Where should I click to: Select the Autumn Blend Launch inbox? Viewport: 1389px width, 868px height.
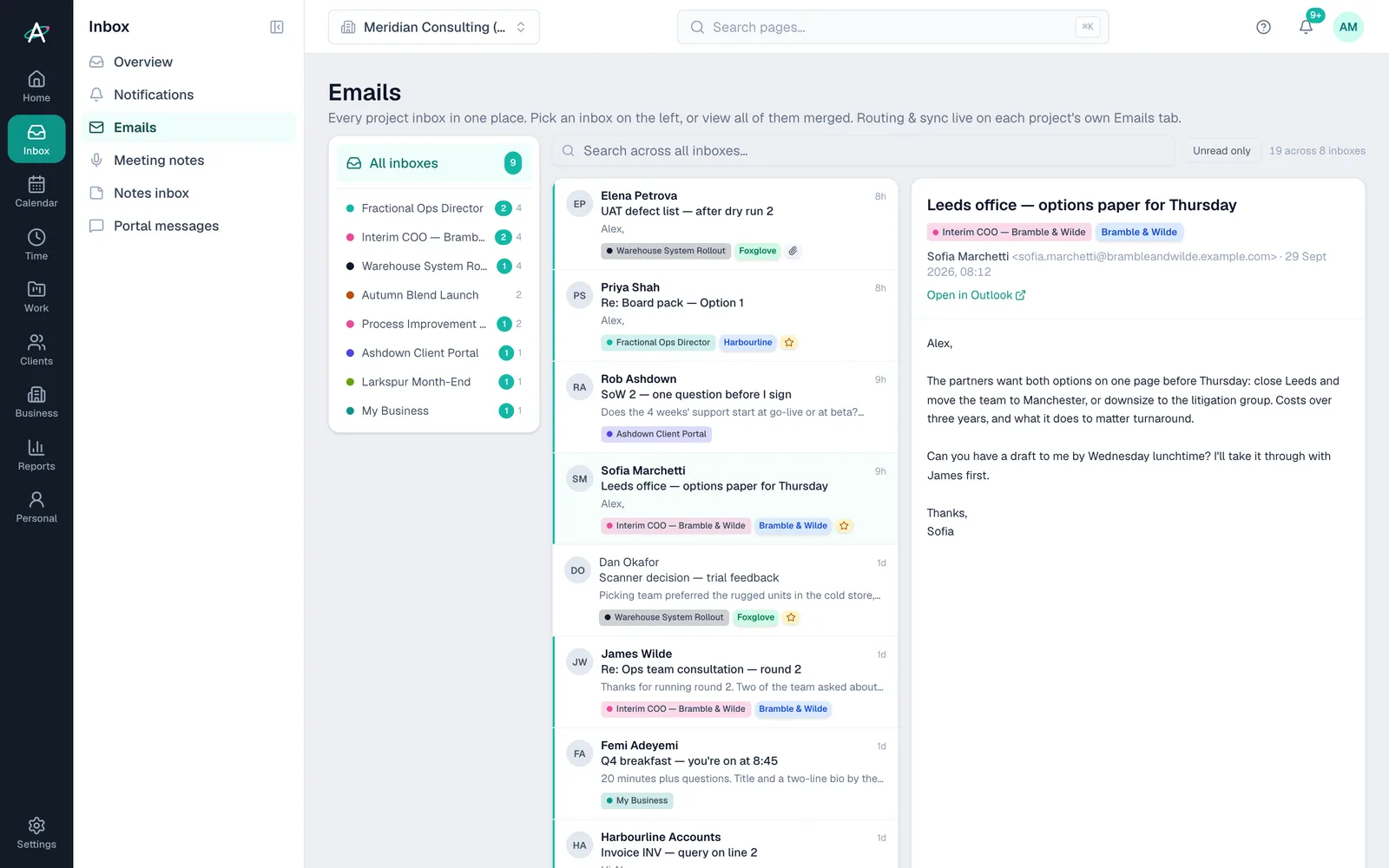[x=434, y=295]
